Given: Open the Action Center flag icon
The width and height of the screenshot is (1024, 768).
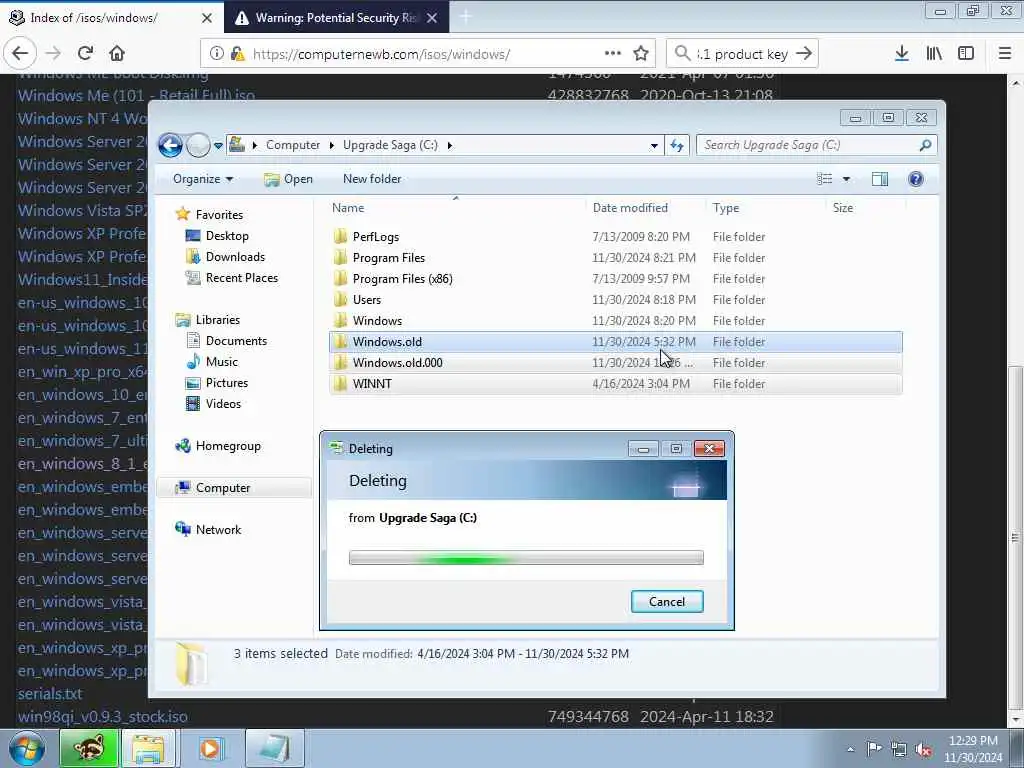Looking at the screenshot, I should pos(874,748).
